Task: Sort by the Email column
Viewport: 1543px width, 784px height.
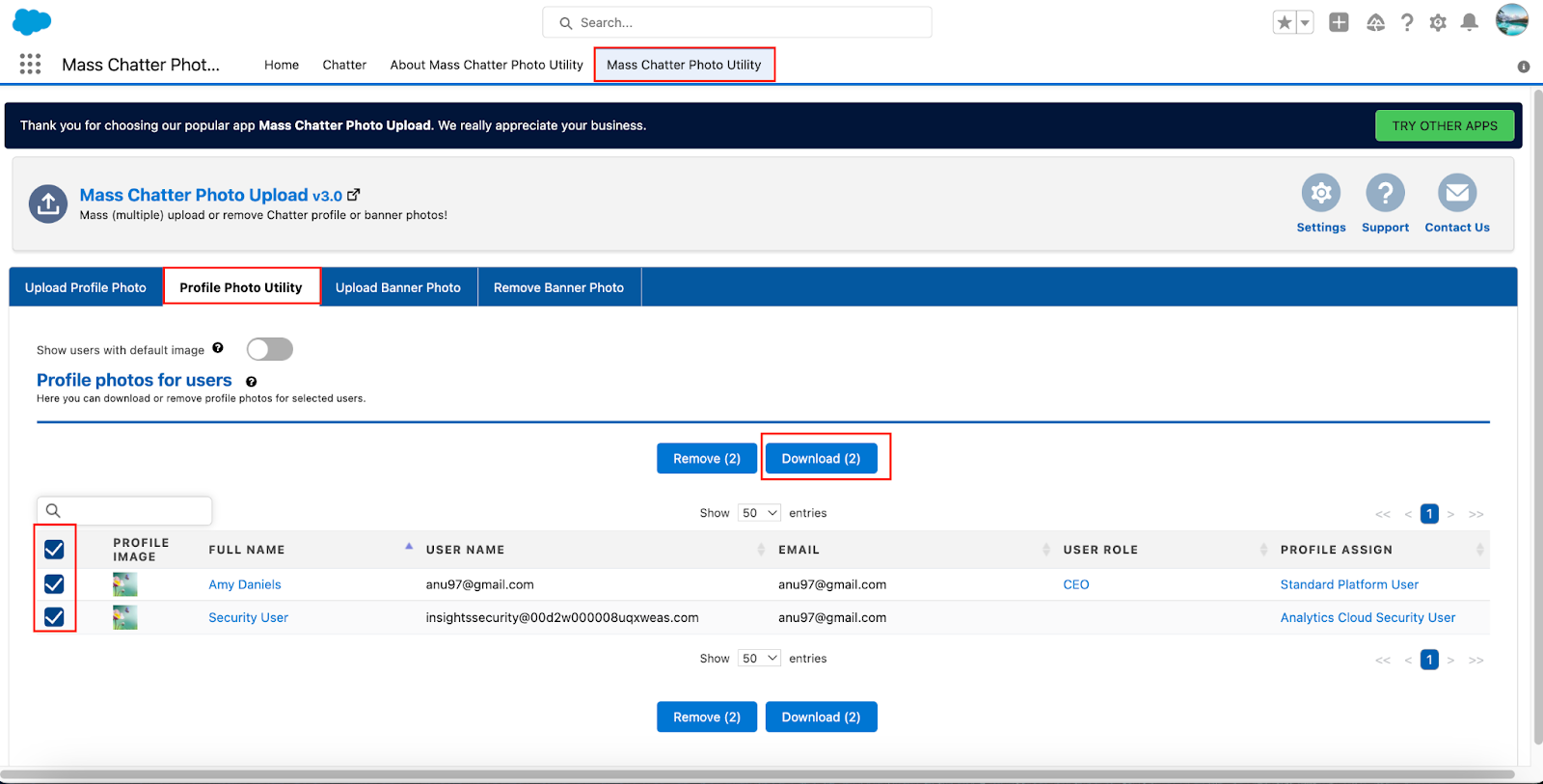Action: pos(1046,550)
